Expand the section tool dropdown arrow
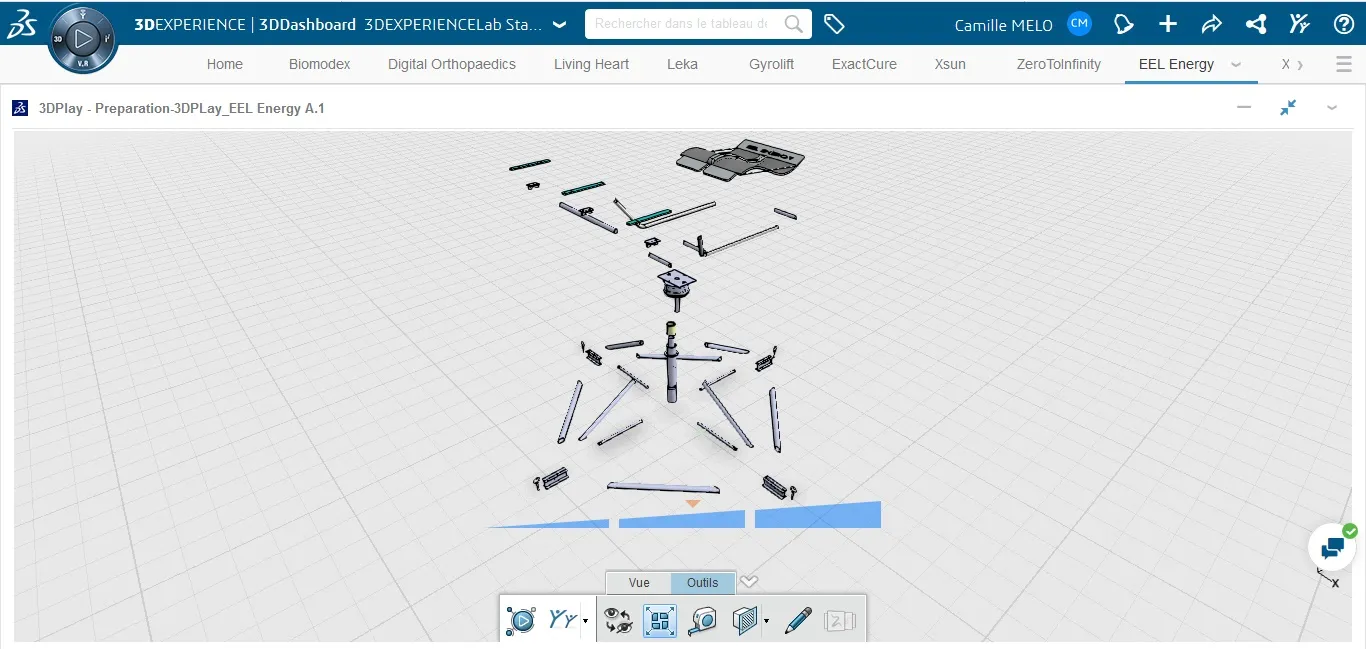This screenshot has height=649, width=1366. click(767, 621)
